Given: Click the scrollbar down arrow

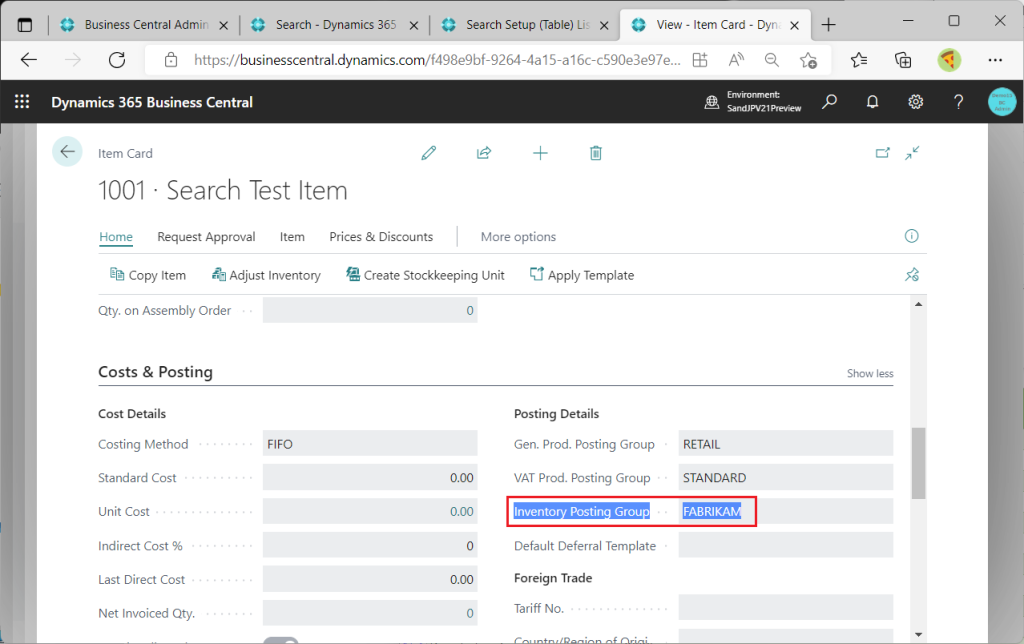Looking at the screenshot, I should [918, 634].
